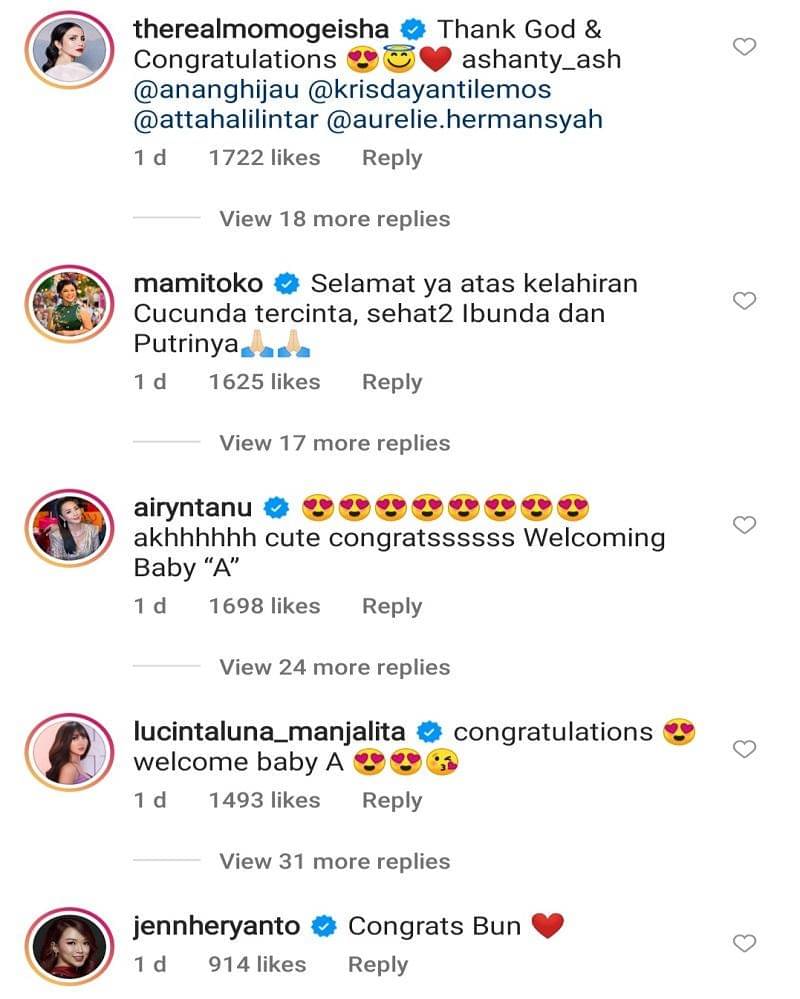Reply to mamitoko's comment
The image size is (800, 999).
(391, 382)
